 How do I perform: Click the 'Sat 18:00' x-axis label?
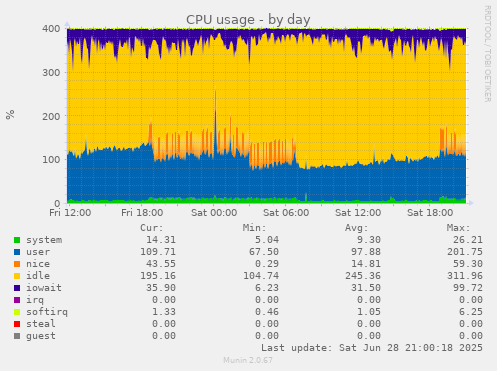pos(430,213)
